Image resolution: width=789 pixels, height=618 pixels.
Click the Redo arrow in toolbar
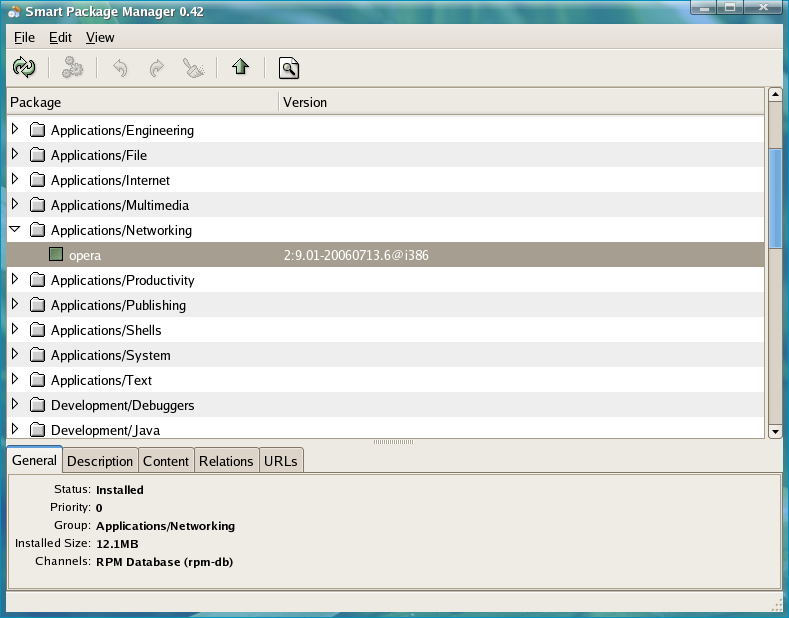click(156, 68)
